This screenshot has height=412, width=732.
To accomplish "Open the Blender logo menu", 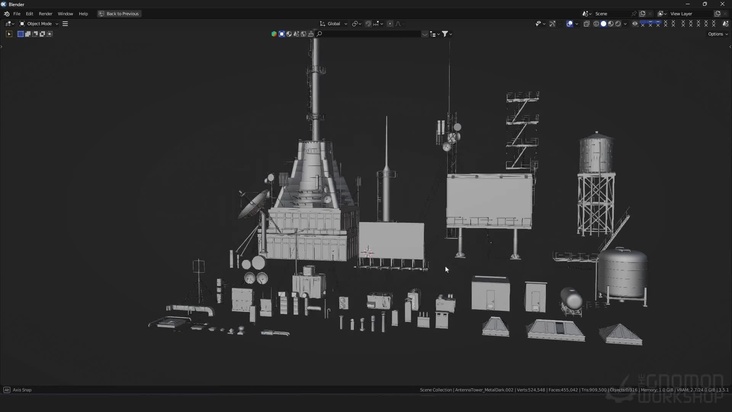I will tap(7, 14).
